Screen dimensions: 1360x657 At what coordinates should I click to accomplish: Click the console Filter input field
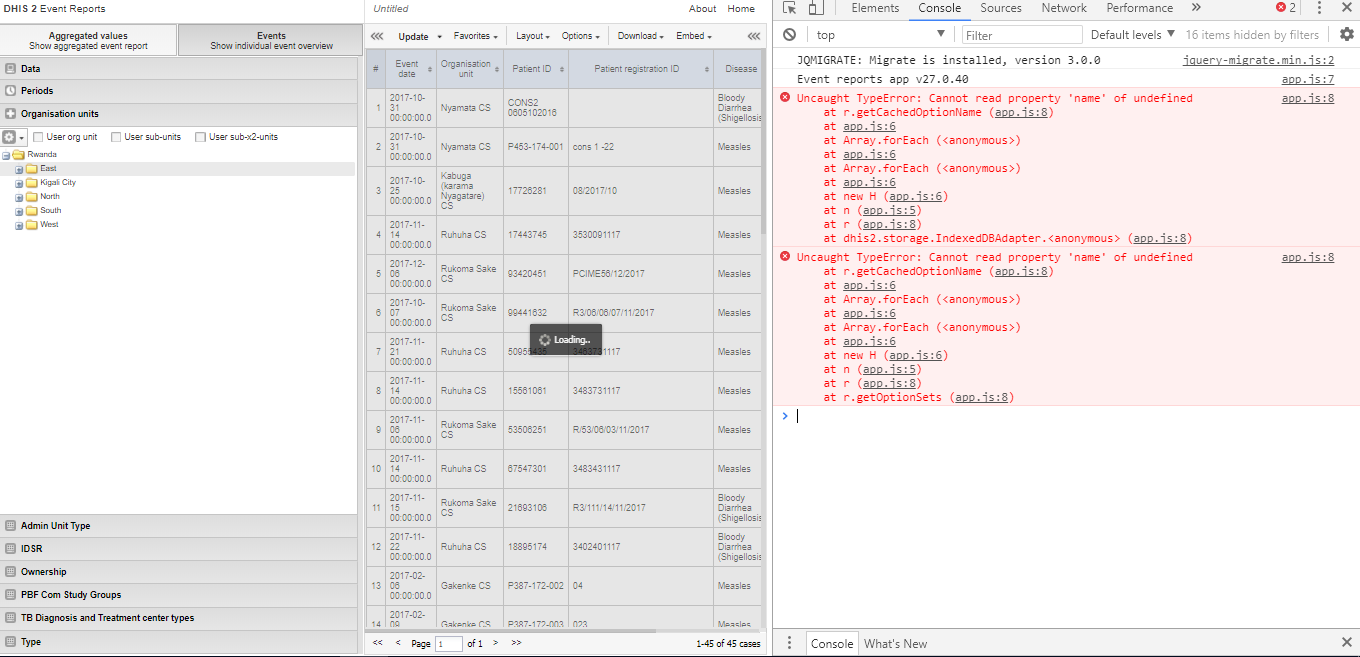pyautogui.click(x=1022, y=35)
